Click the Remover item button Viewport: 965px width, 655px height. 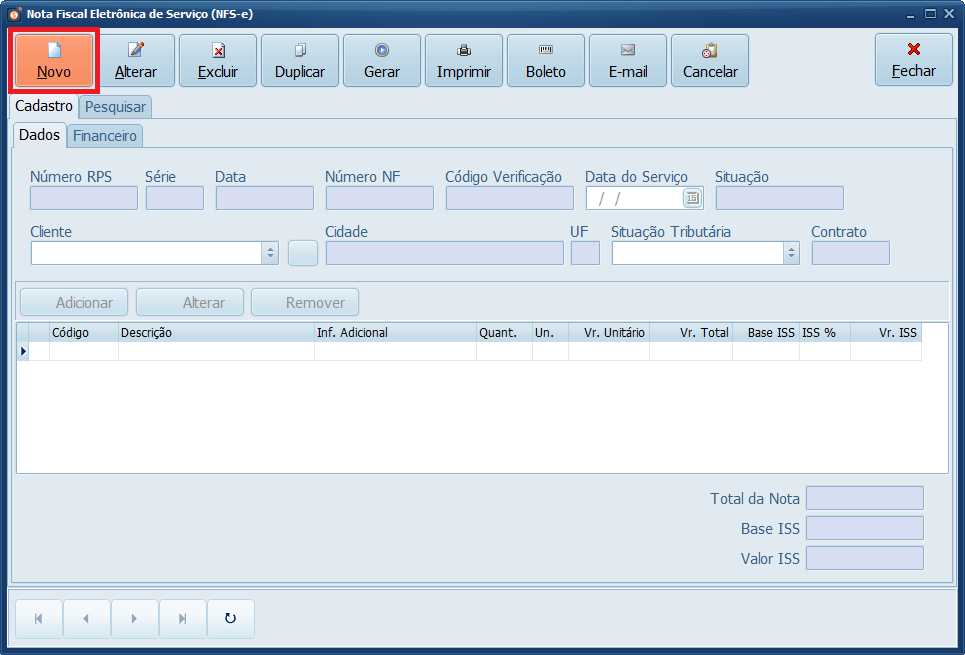tap(305, 303)
